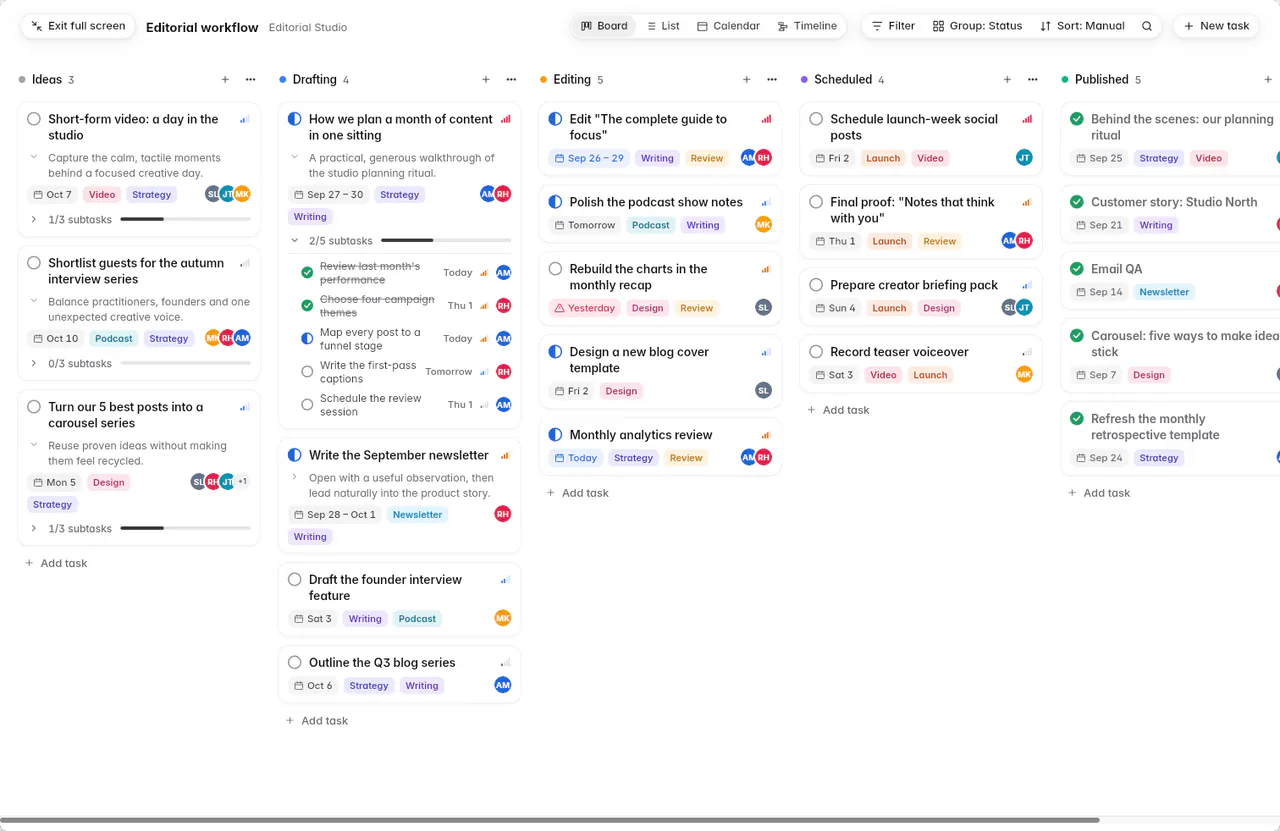Toggle completion of Record teaser voiceover
Viewport: 1280px width, 831px height.
coord(816,352)
